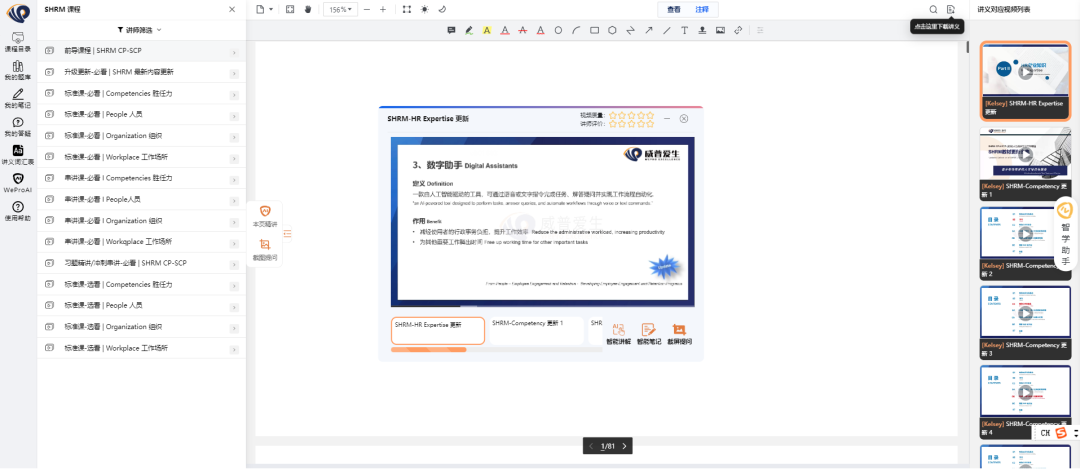
Task: Open 我的答疑 Q&A icon
Action: click(x=18, y=127)
